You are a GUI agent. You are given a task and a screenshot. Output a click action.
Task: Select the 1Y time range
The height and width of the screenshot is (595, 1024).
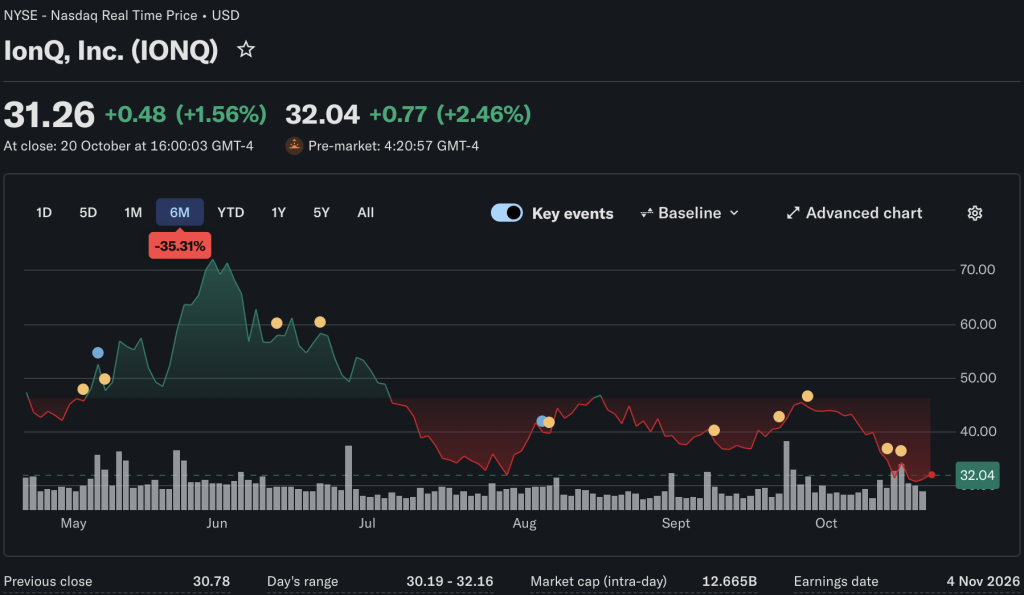click(x=279, y=212)
